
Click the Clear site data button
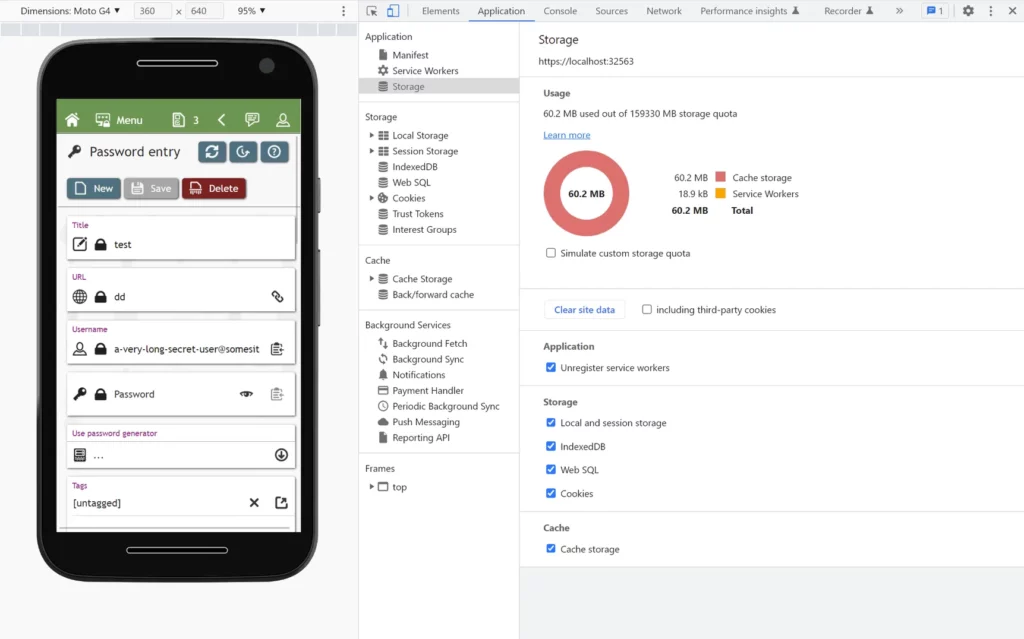coord(584,310)
